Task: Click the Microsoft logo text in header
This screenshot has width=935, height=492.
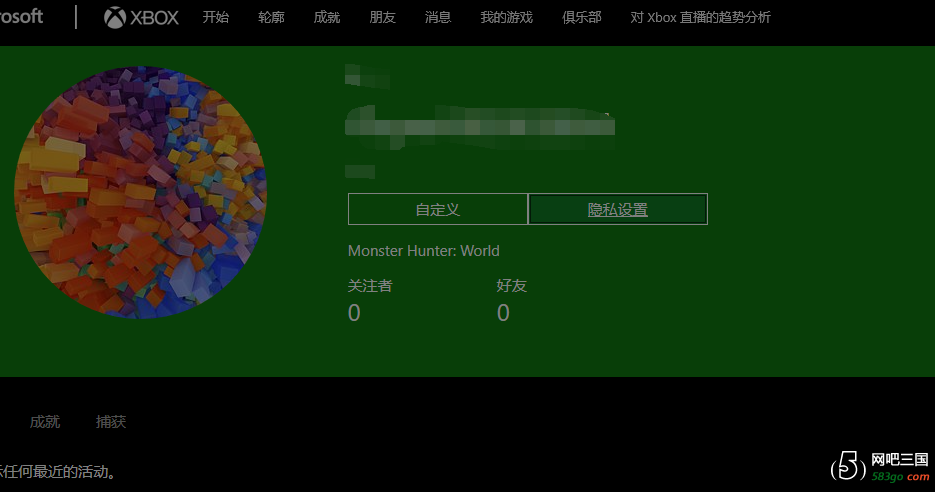Action: pyautogui.click(x=21, y=16)
